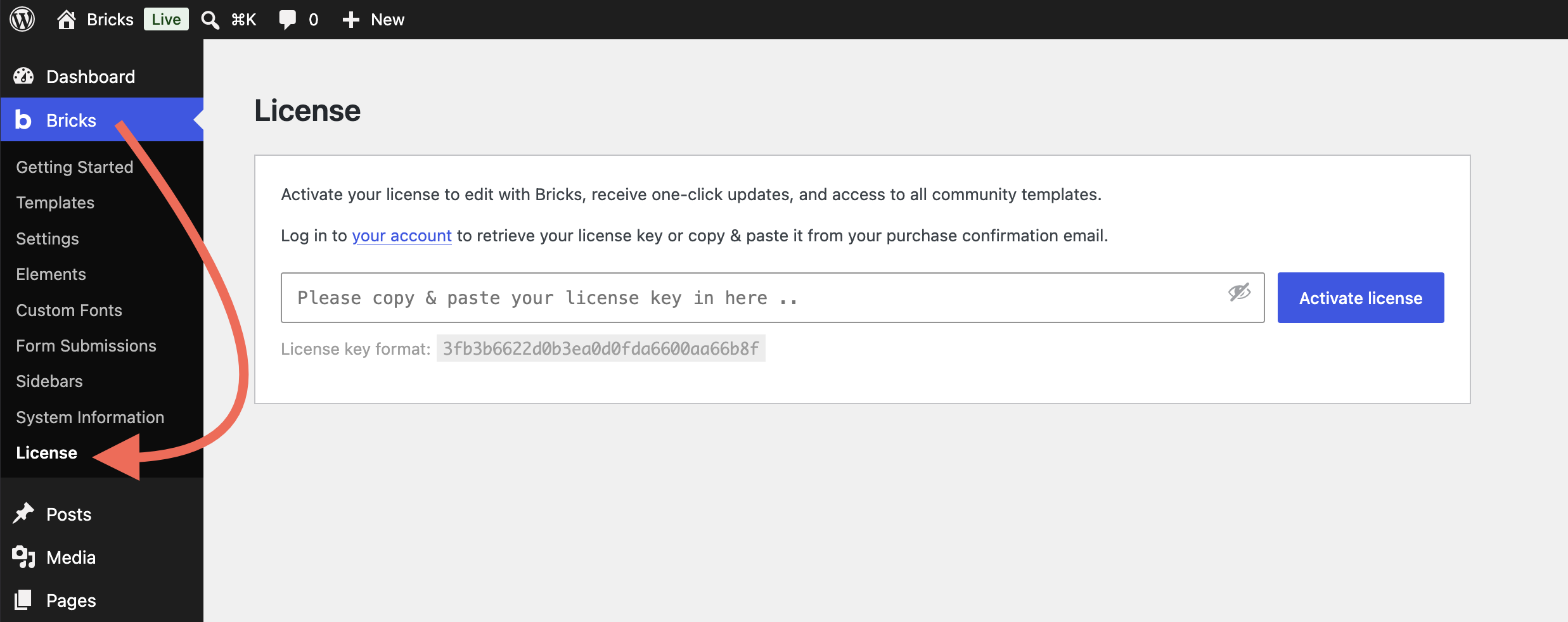This screenshot has height=622, width=1568.
Task: Open the WordPress logo menu
Action: tap(22, 20)
